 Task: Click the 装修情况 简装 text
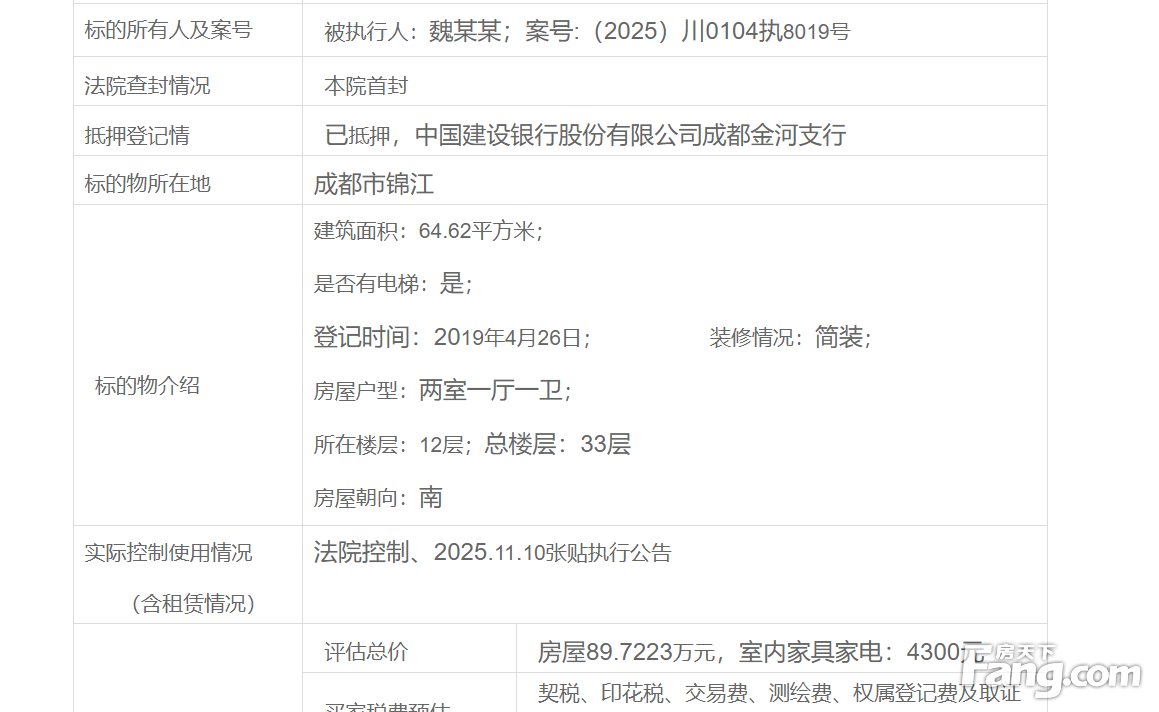click(790, 338)
